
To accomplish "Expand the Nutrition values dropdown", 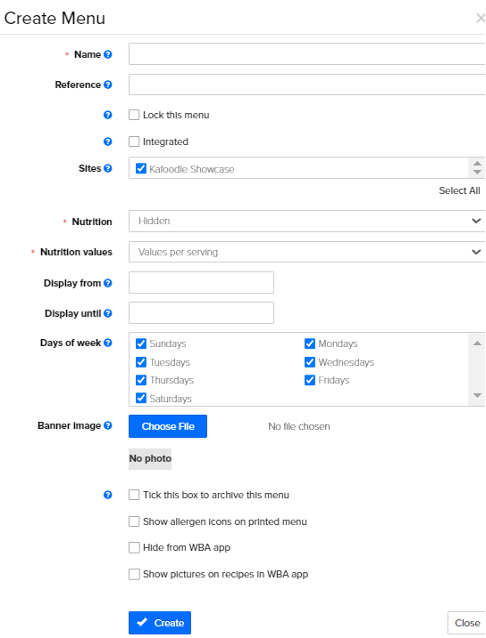I will 307,252.
